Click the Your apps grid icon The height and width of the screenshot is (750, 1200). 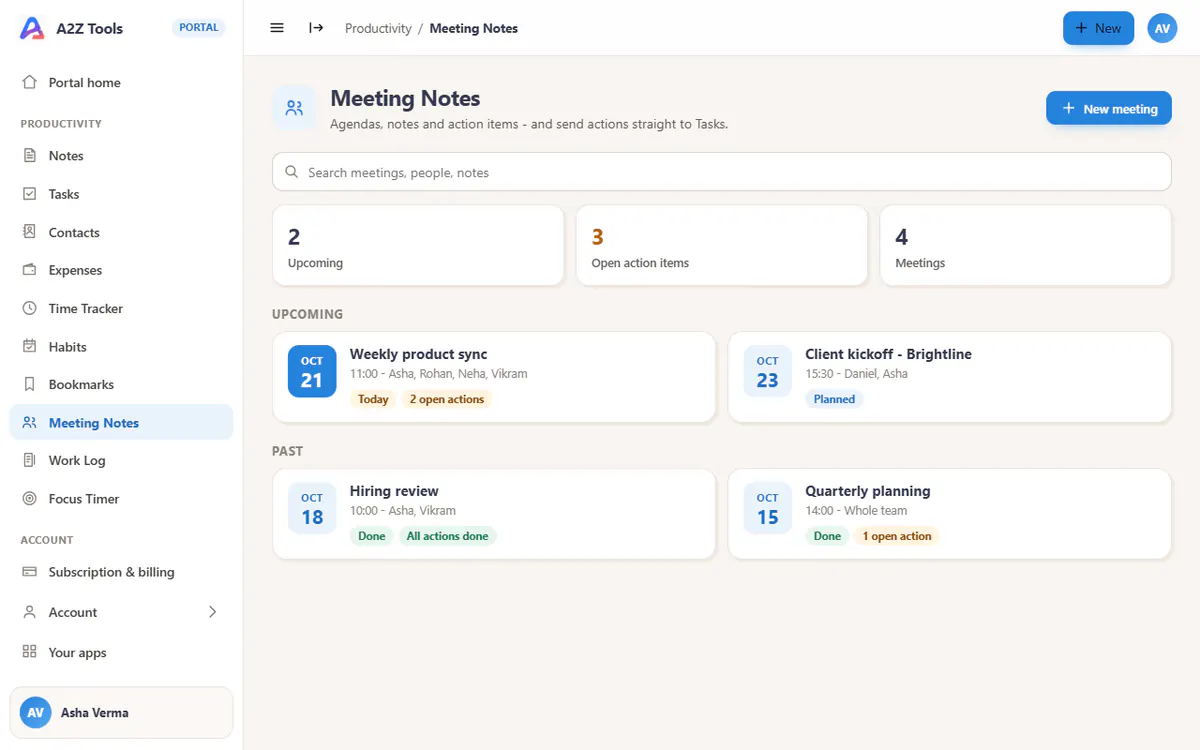29,652
